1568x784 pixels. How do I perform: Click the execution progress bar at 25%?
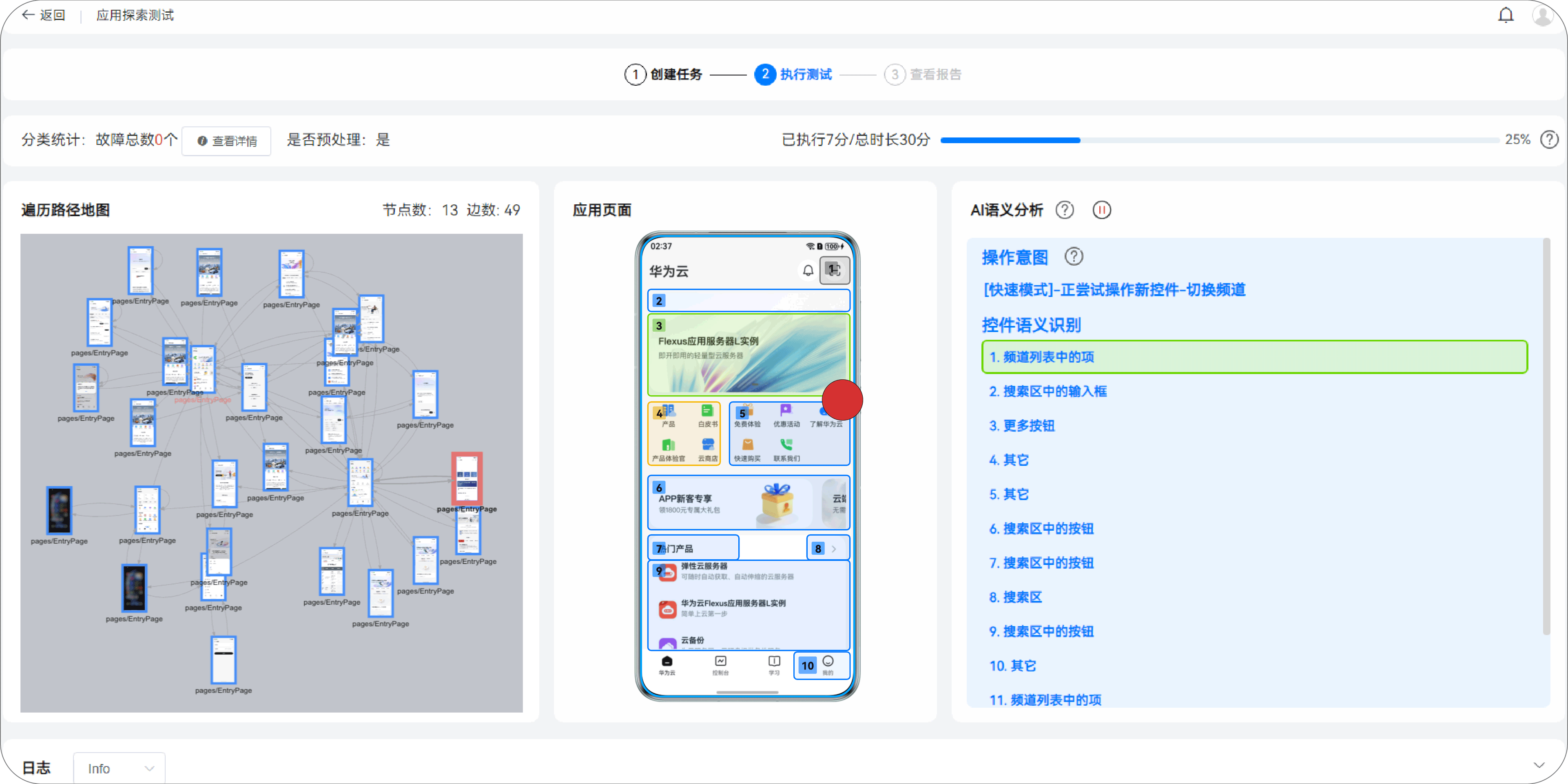coord(1217,140)
